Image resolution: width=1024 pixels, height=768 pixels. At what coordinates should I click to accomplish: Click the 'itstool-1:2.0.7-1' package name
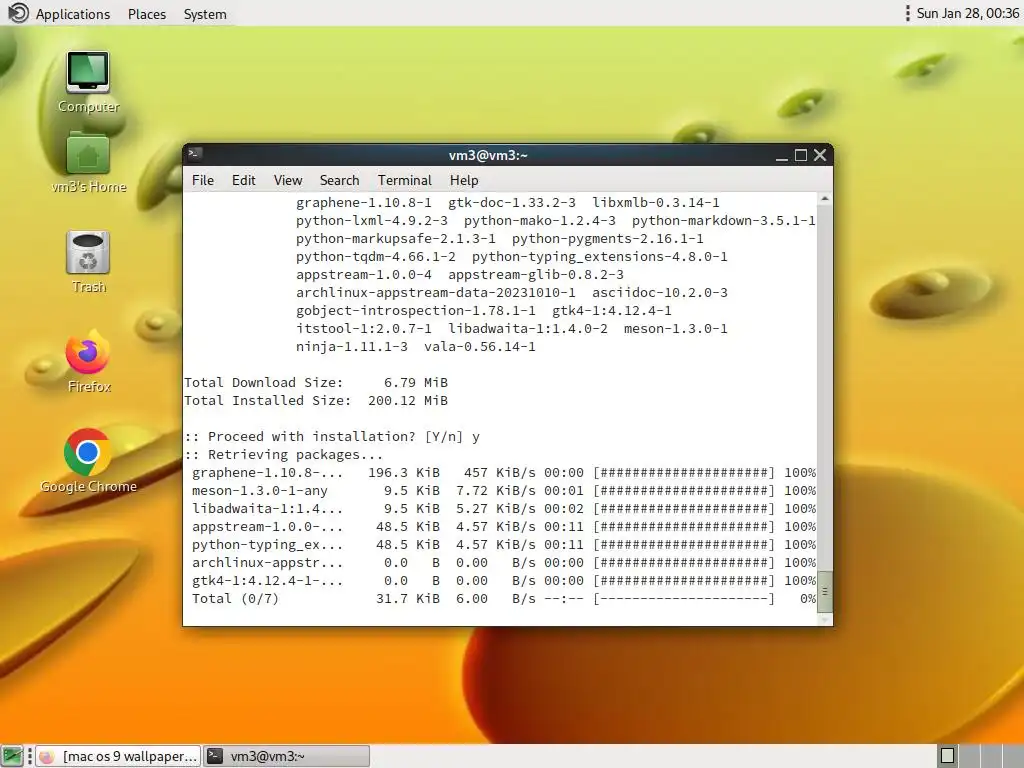click(x=364, y=328)
